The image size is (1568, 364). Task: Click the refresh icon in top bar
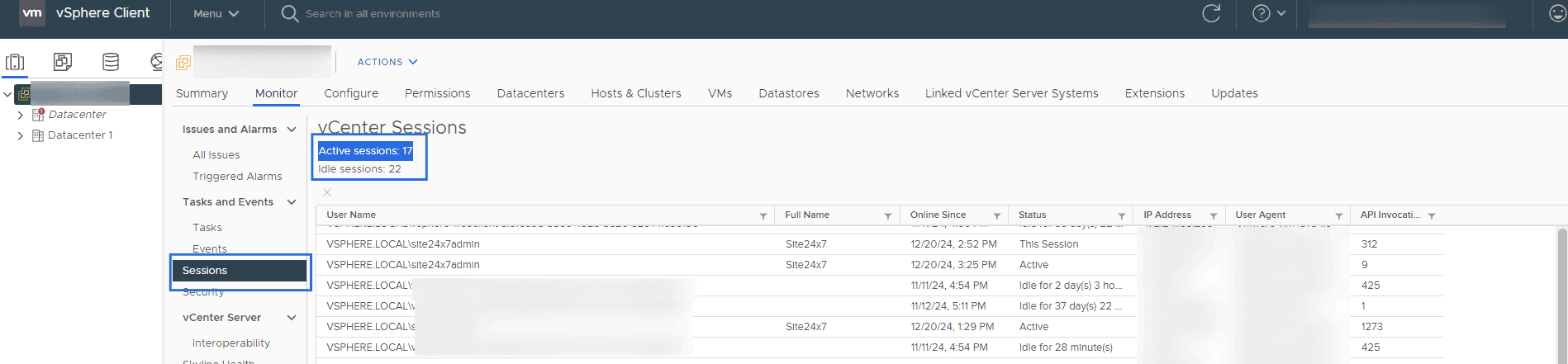tap(1211, 13)
